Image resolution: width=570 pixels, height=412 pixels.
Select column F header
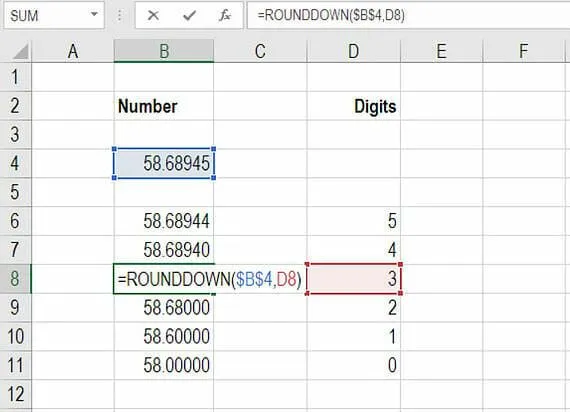(x=523, y=51)
